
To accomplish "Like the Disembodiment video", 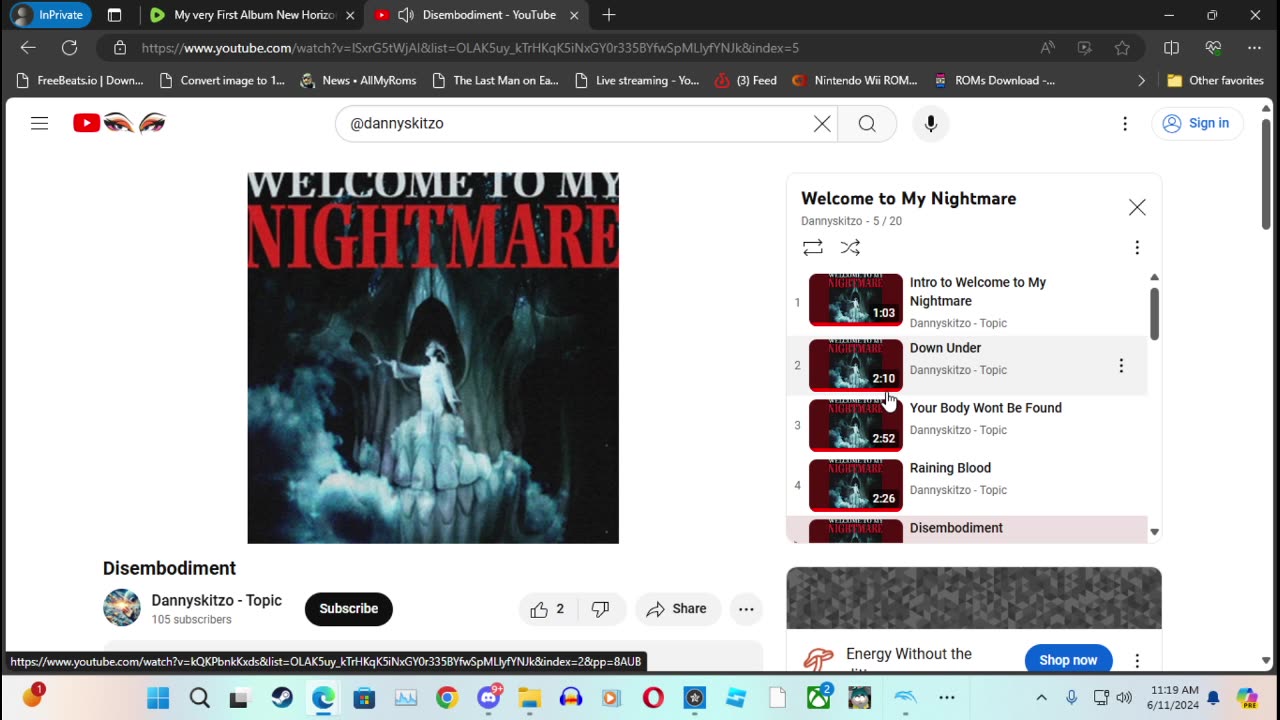I will (x=547, y=609).
